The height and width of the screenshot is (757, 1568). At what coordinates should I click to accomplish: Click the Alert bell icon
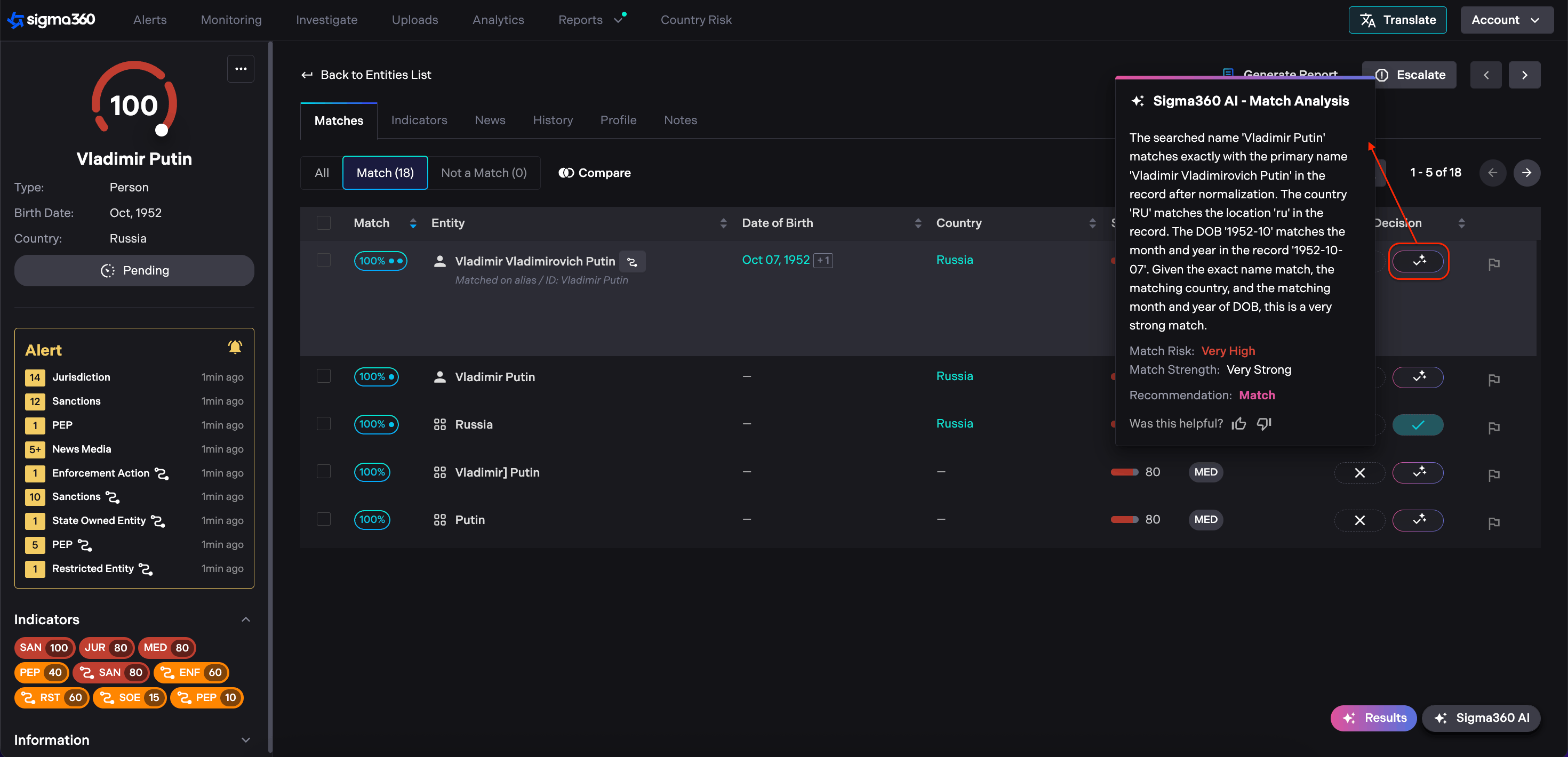pos(235,347)
